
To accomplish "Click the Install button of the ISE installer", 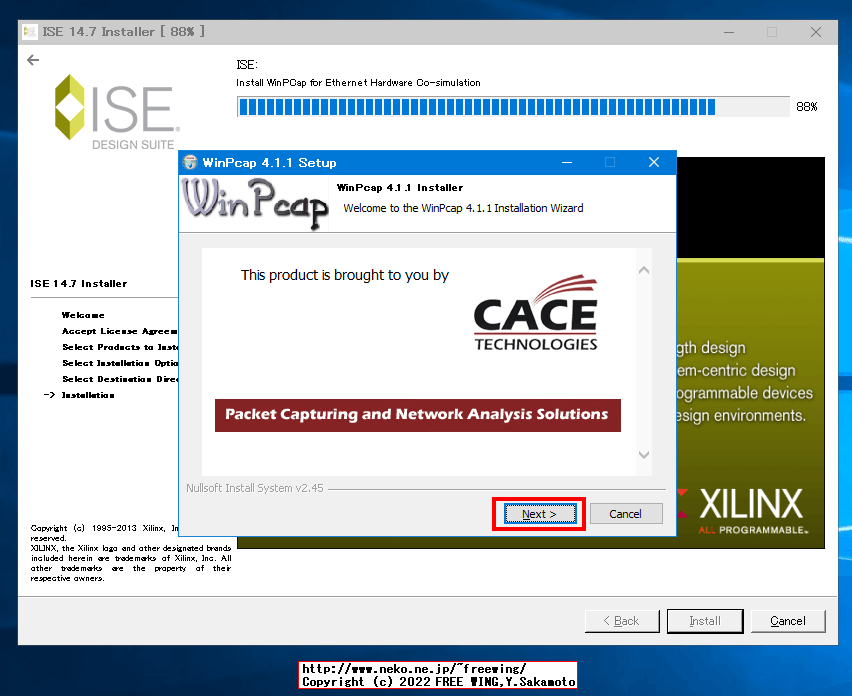I will [704, 621].
